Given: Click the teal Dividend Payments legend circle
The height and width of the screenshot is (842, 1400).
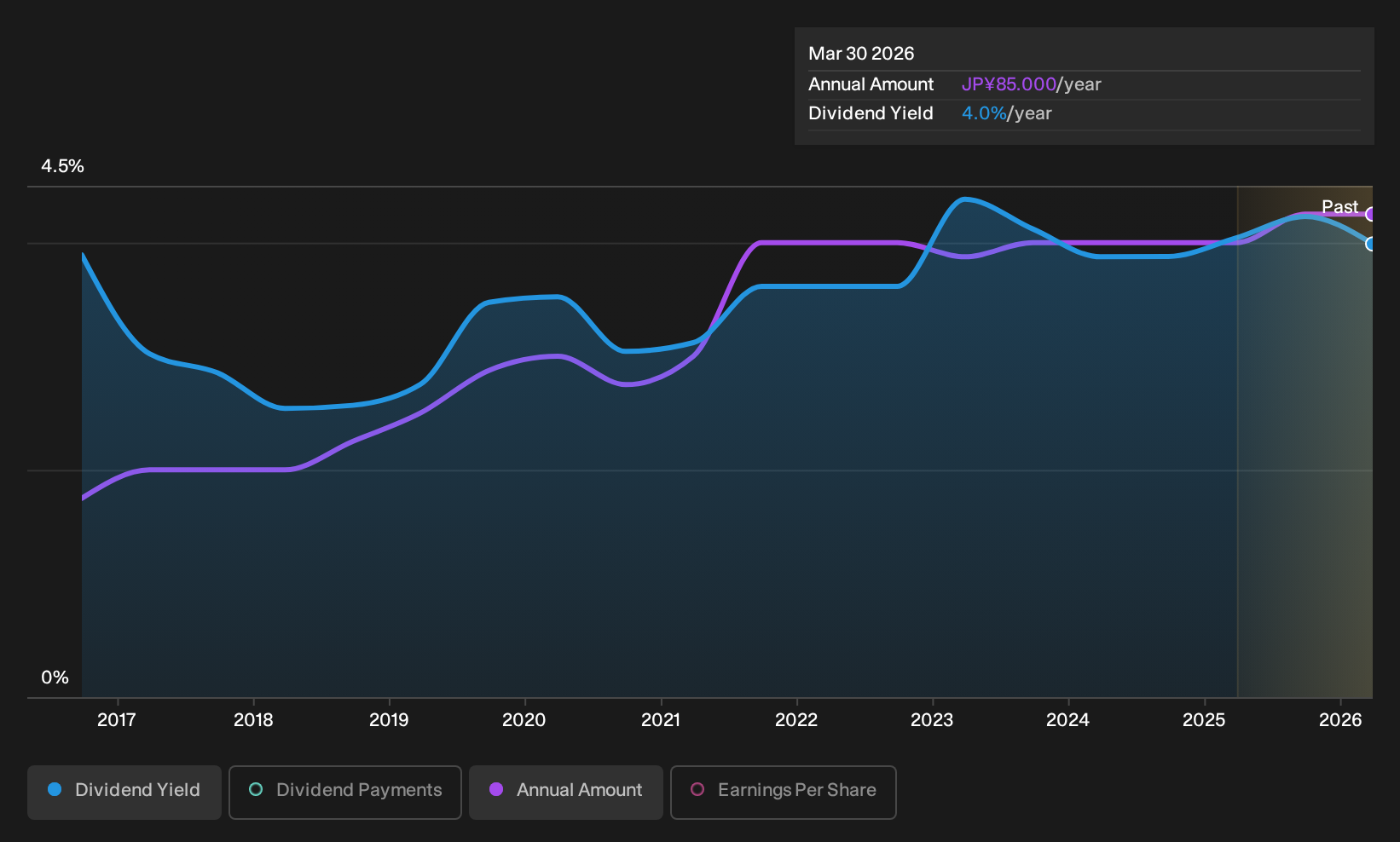Looking at the screenshot, I should 256,789.
